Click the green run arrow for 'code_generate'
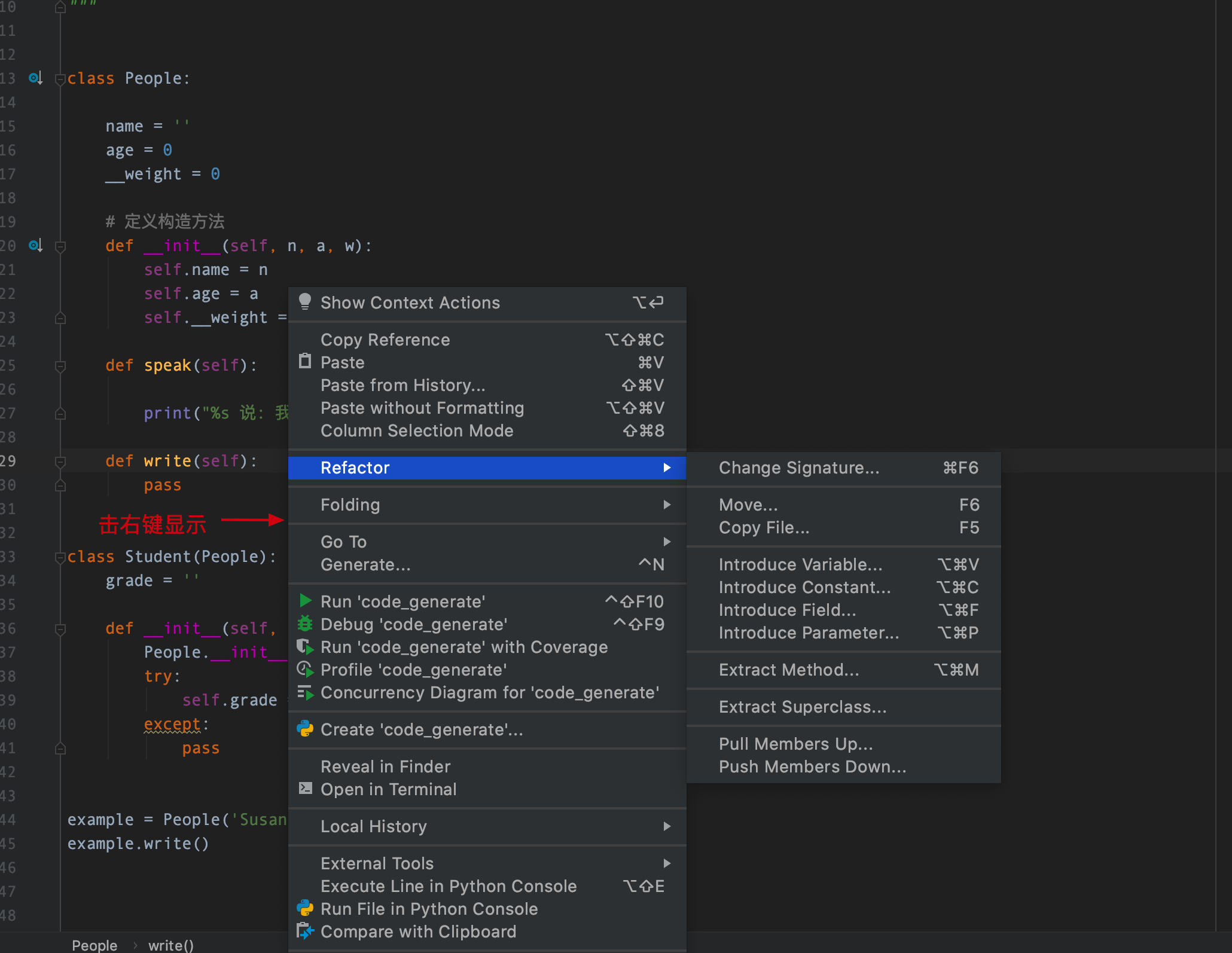The image size is (1232, 953). [x=306, y=601]
